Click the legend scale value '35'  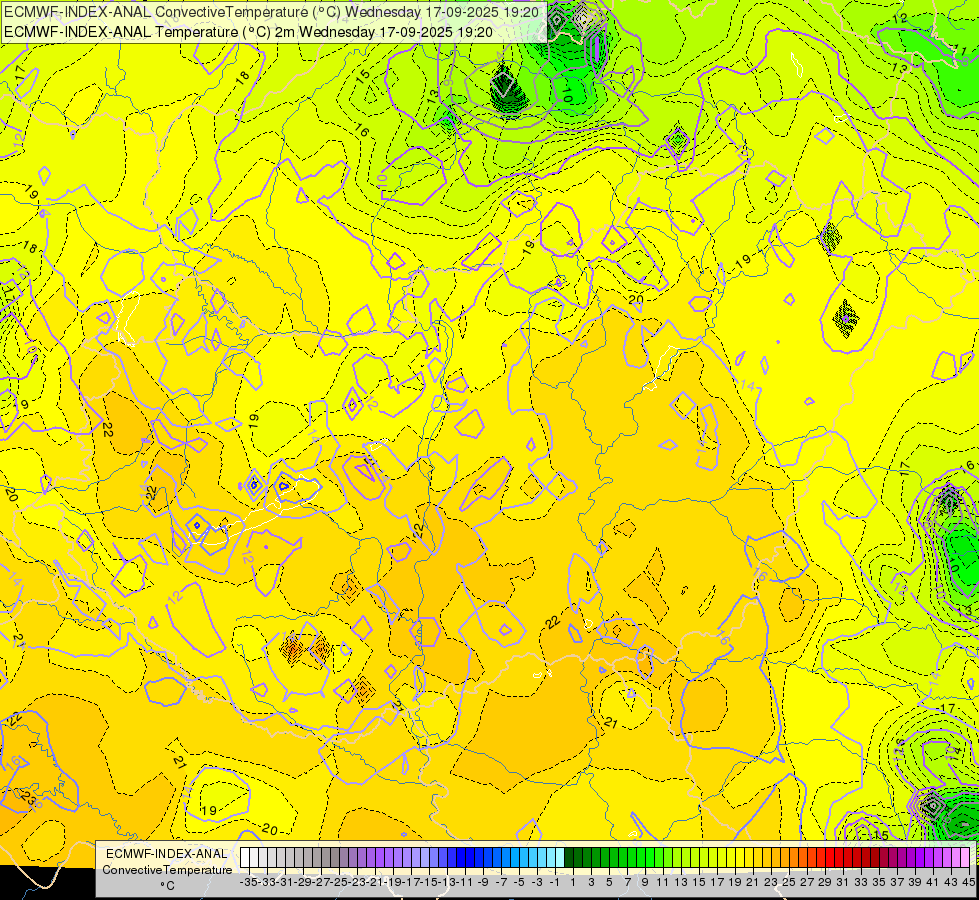[878, 883]
